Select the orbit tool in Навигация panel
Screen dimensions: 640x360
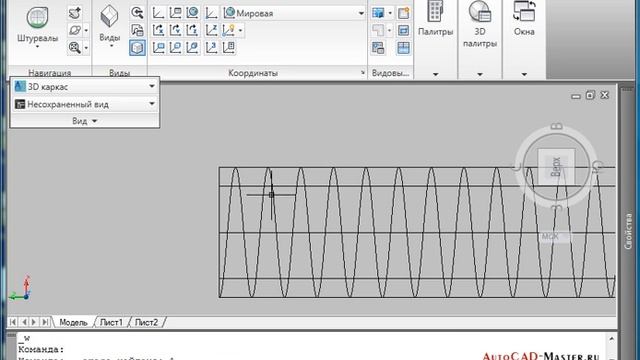[x=75, y=30]
